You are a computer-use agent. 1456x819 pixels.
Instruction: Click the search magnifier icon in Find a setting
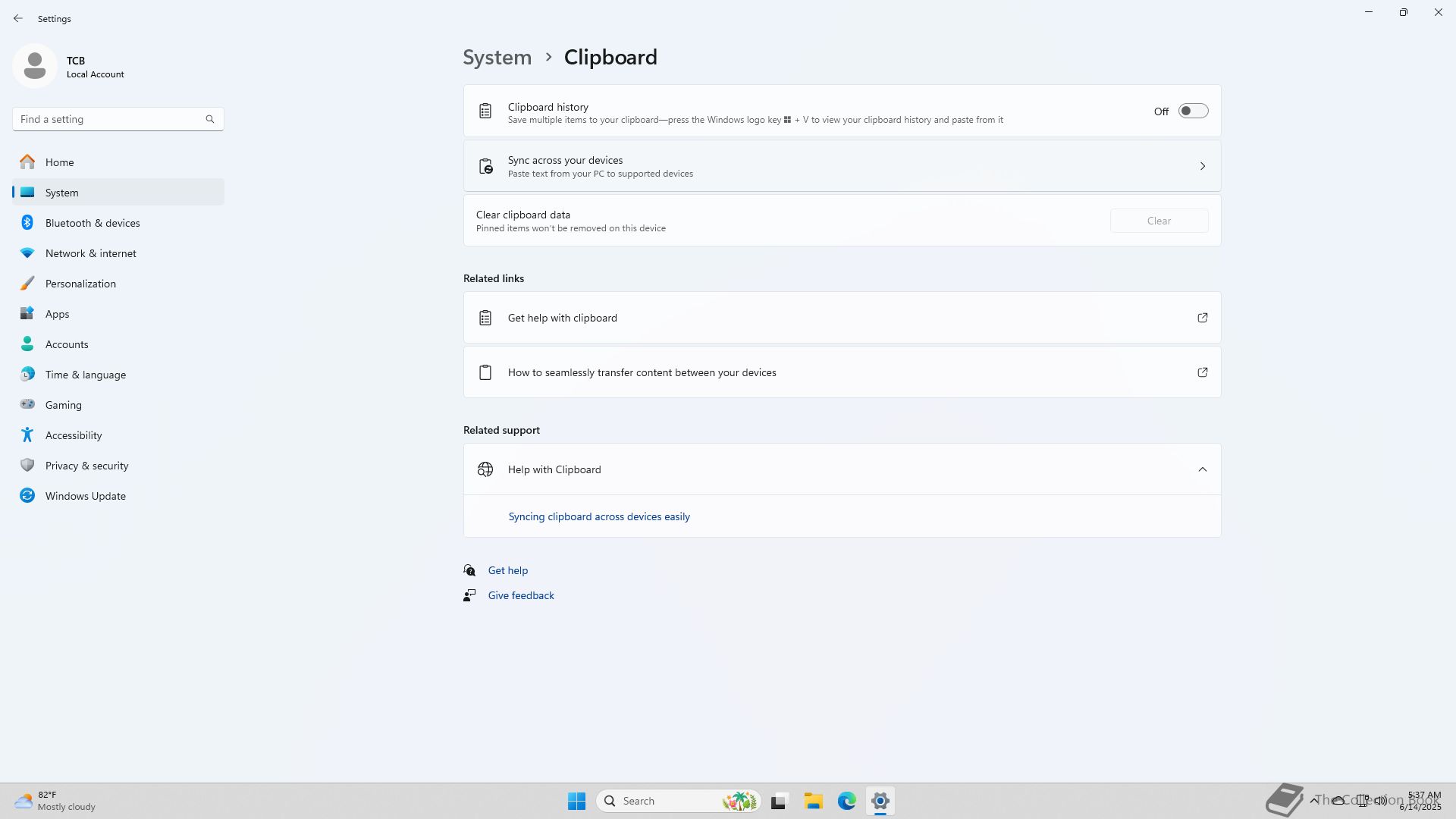pos(210,119)
